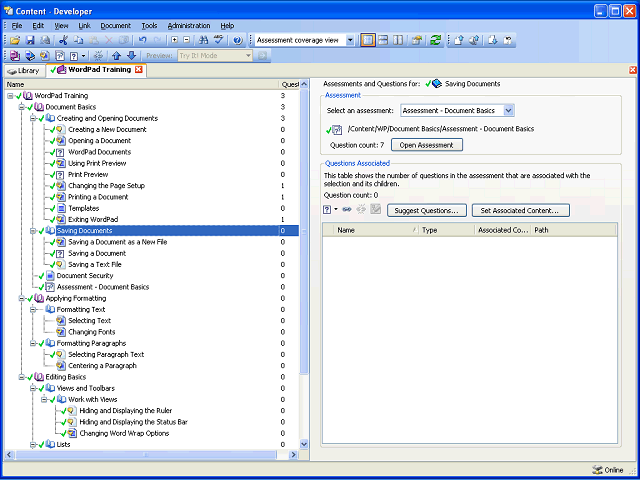Open the Tools menu
This screenshot has height=480, width=640.
click(149, 26)
